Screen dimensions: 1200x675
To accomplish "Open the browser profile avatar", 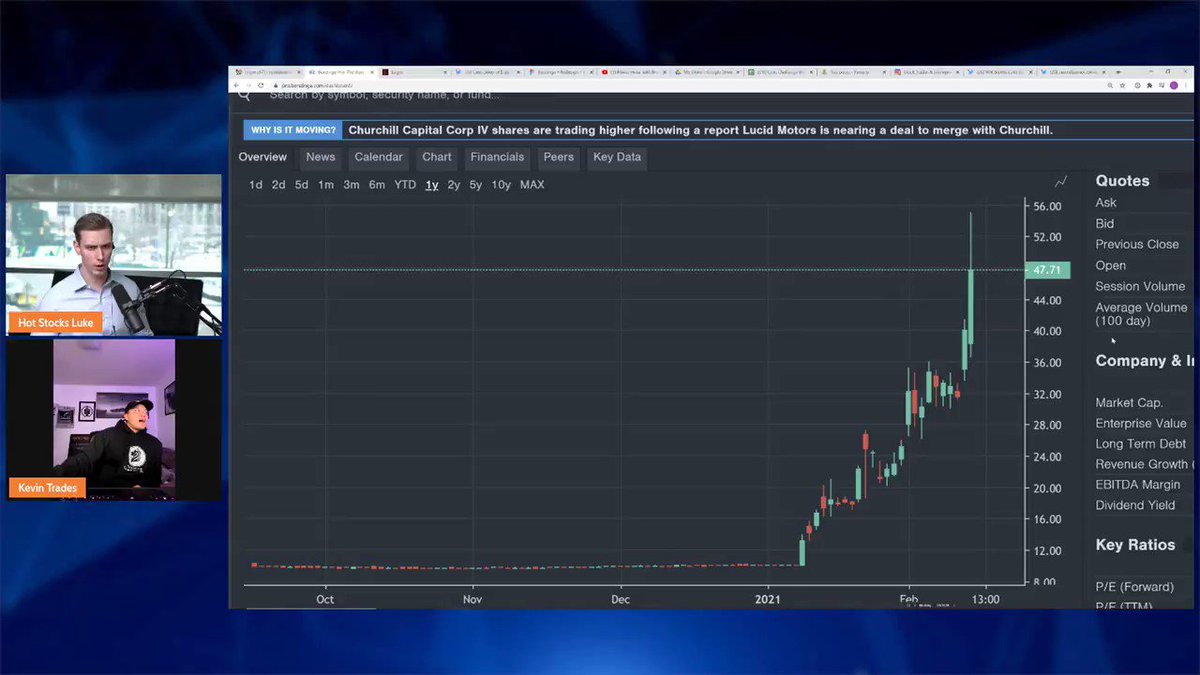I will tap(1174, 85).
